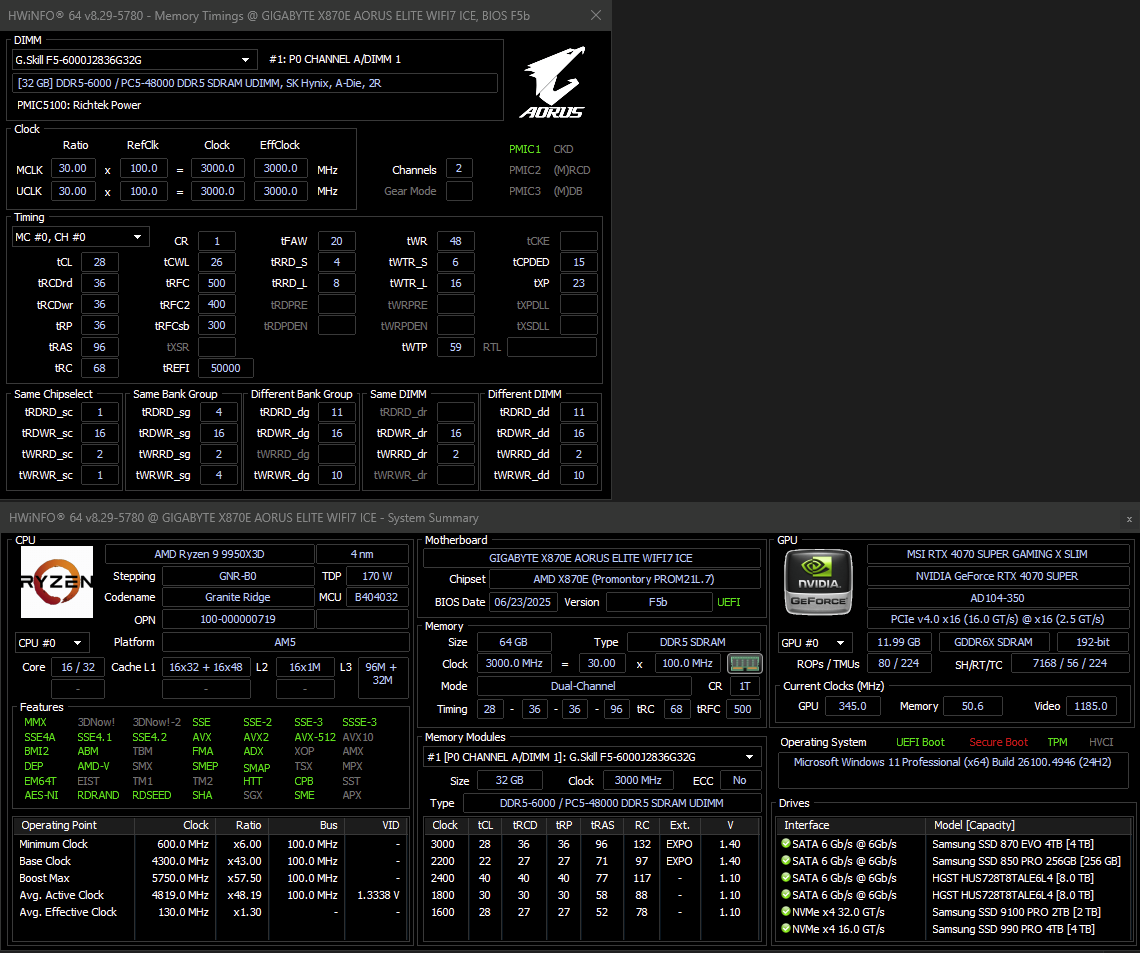Click the tCPDED value 15
The image size is (1140, 953).
(x=579, y=262)
